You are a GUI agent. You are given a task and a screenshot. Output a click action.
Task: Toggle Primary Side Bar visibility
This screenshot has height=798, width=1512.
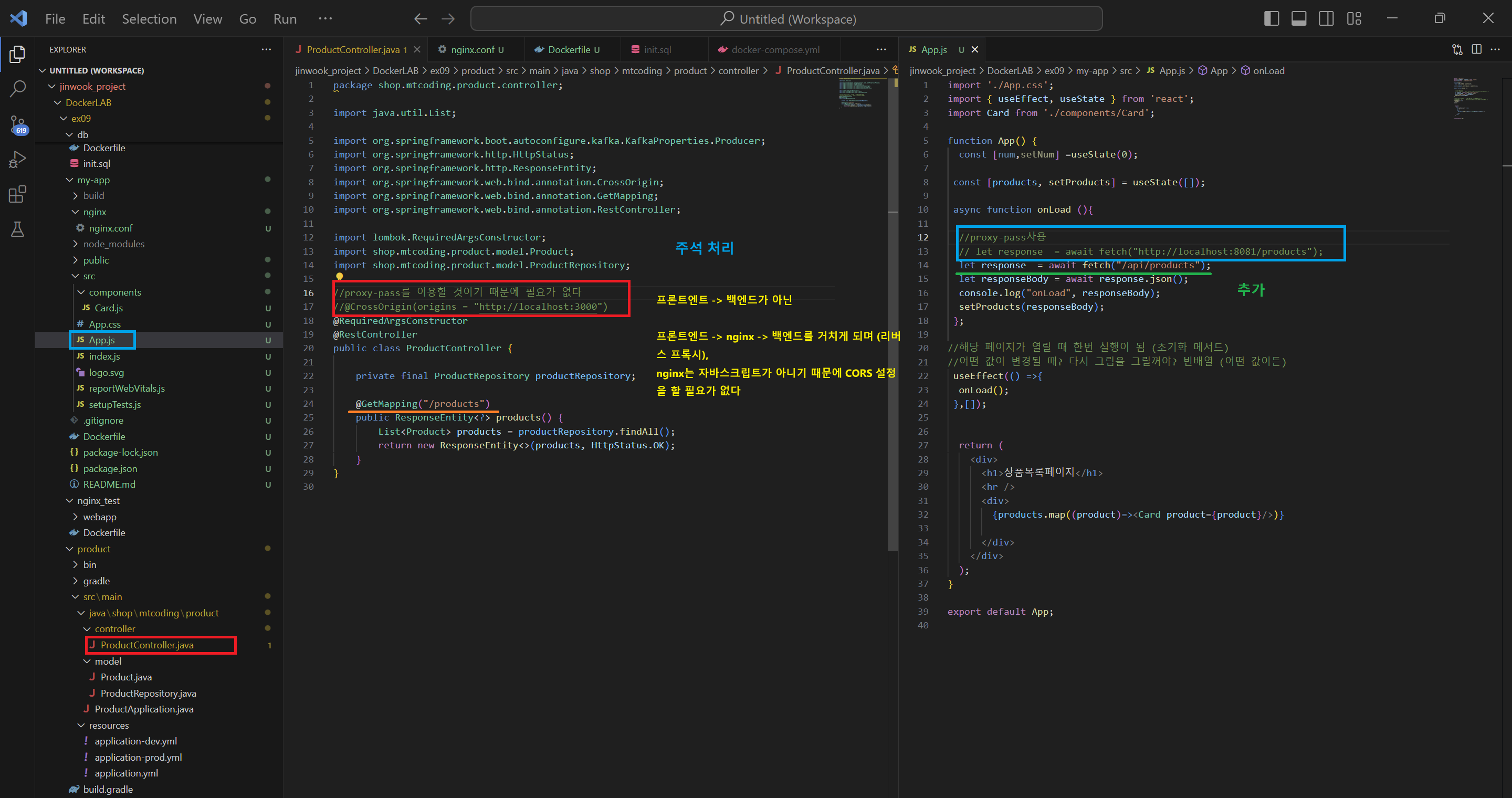[x=1272, y=19]
